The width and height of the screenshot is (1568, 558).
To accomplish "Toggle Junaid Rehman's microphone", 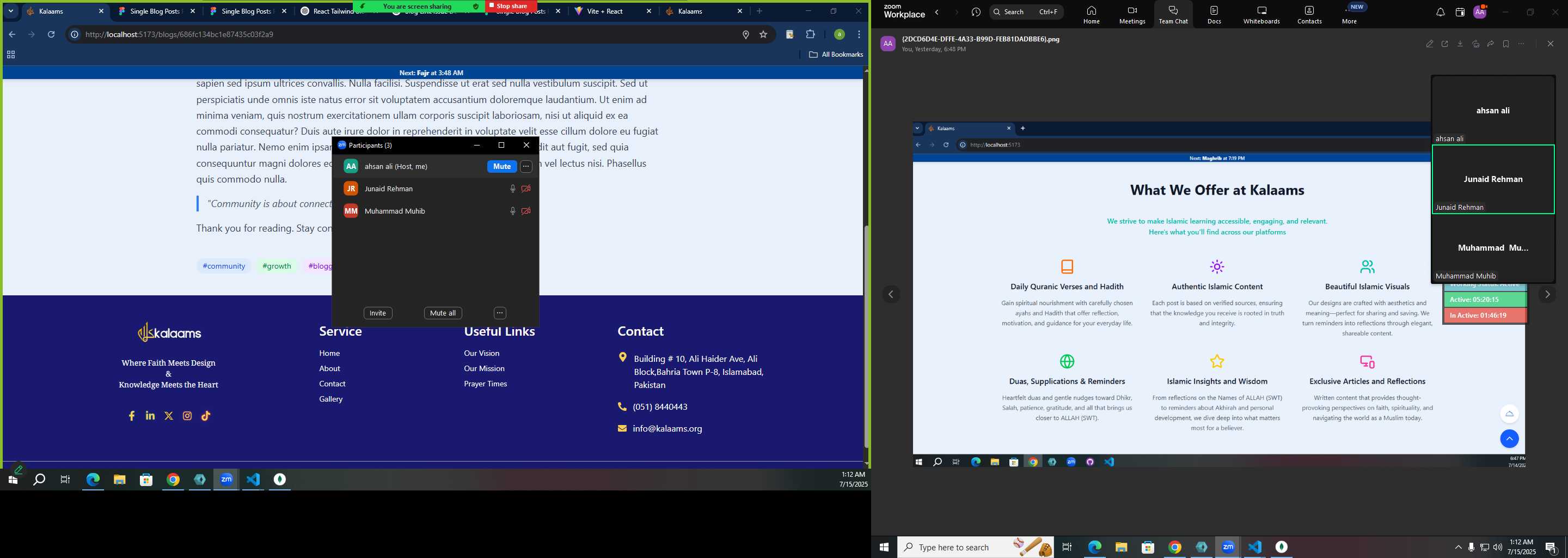I will (512, 189).
